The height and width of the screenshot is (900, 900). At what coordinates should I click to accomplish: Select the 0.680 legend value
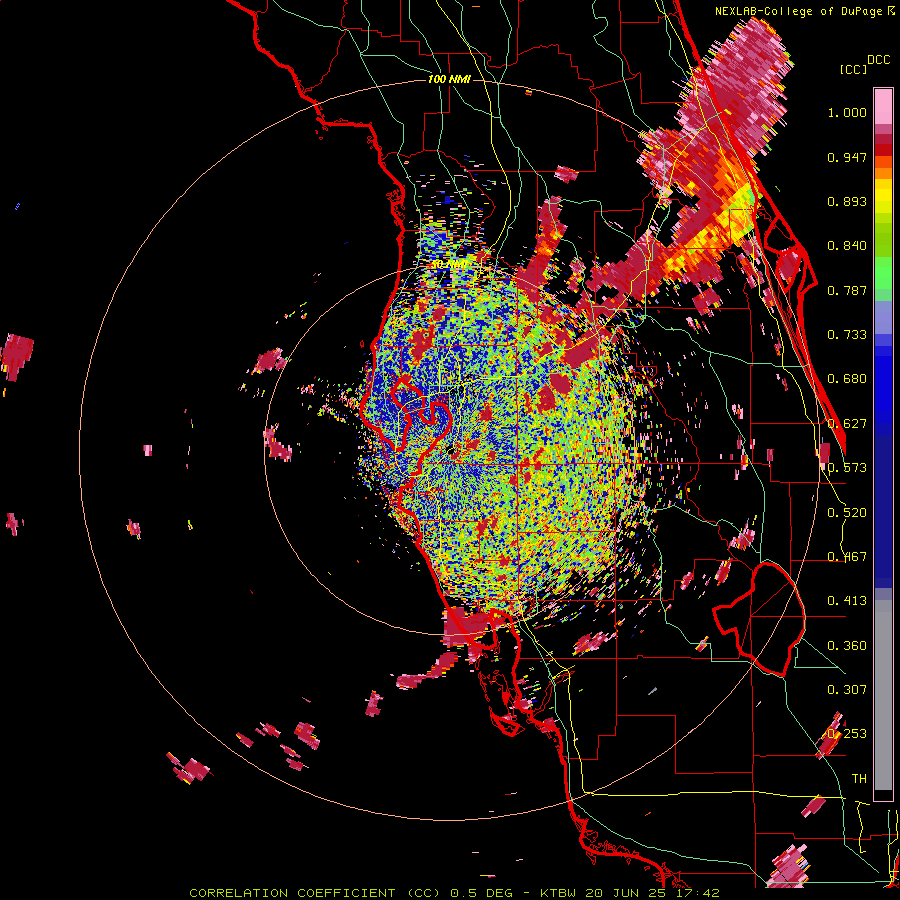[x=847, y=379]
